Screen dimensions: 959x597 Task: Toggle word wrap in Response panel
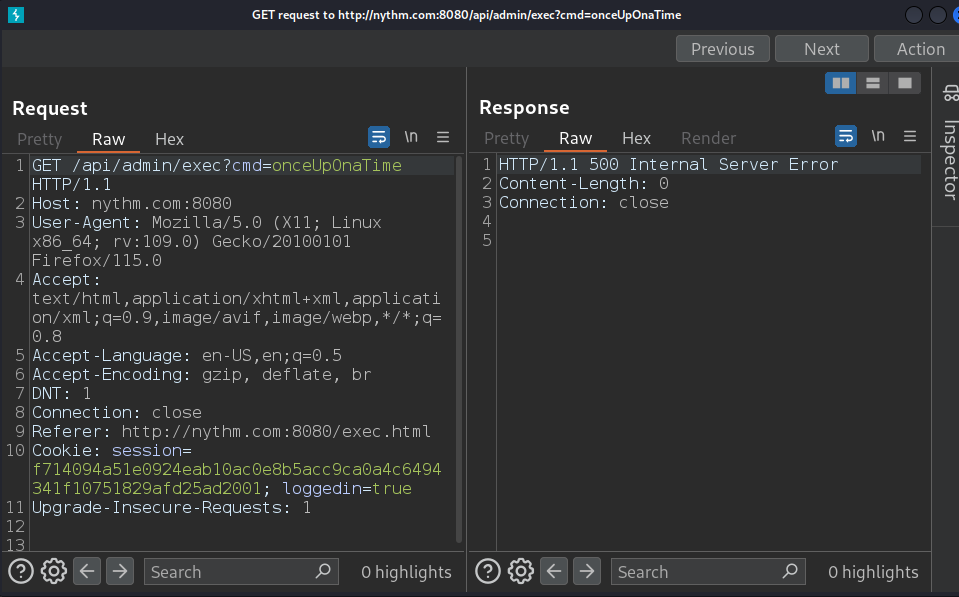846,137
